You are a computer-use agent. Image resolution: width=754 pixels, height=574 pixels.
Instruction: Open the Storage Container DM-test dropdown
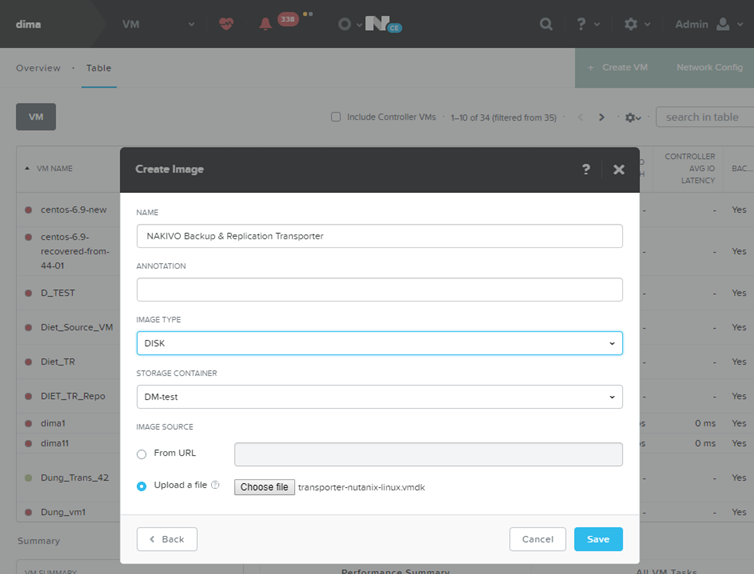point(379,397)
